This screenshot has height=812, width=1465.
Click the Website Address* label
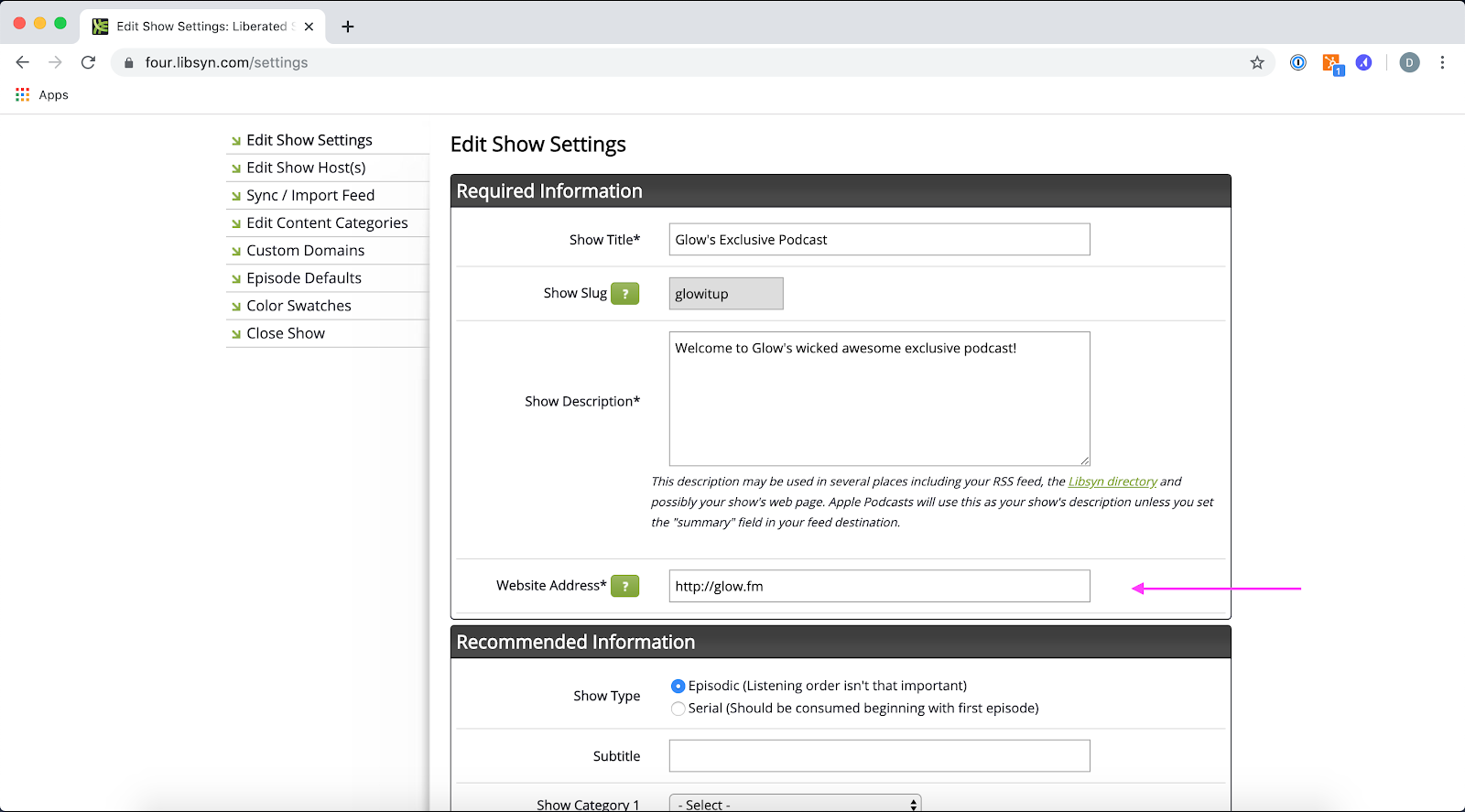[551, 586]
